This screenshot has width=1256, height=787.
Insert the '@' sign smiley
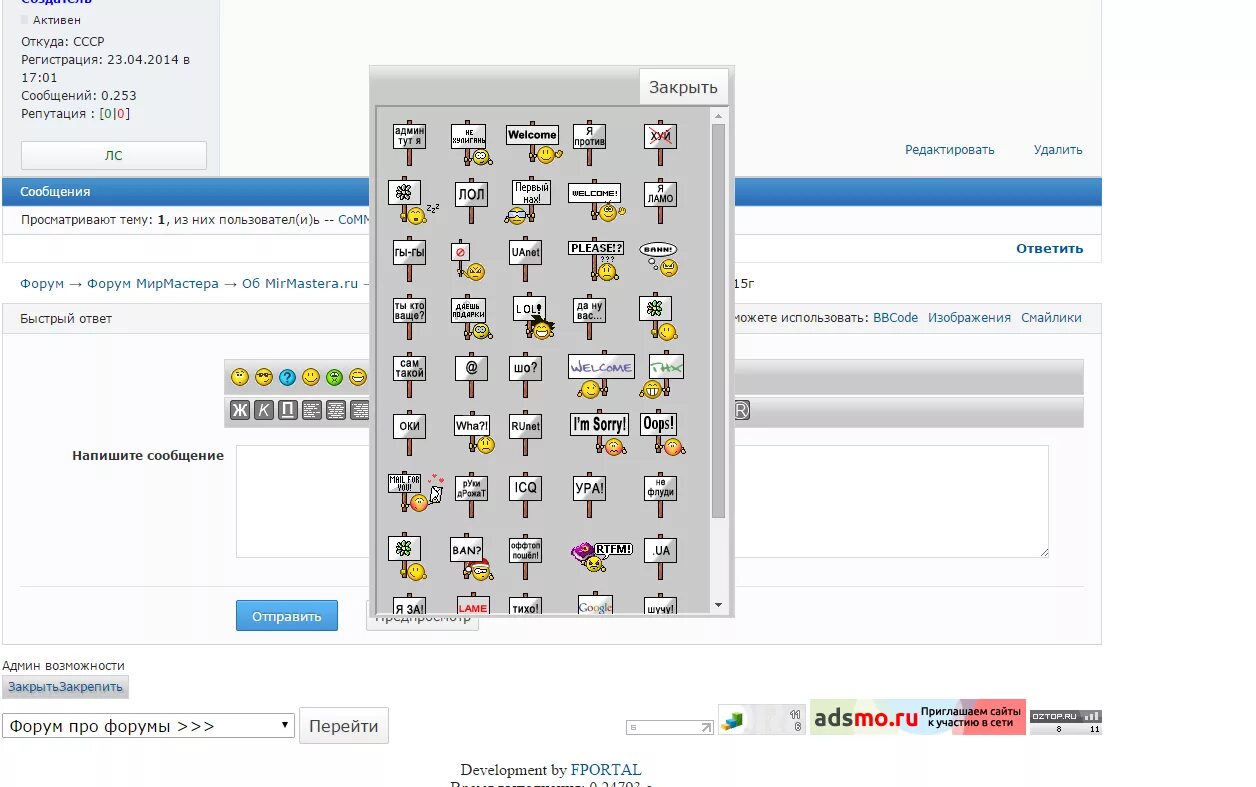coord(471,375)
